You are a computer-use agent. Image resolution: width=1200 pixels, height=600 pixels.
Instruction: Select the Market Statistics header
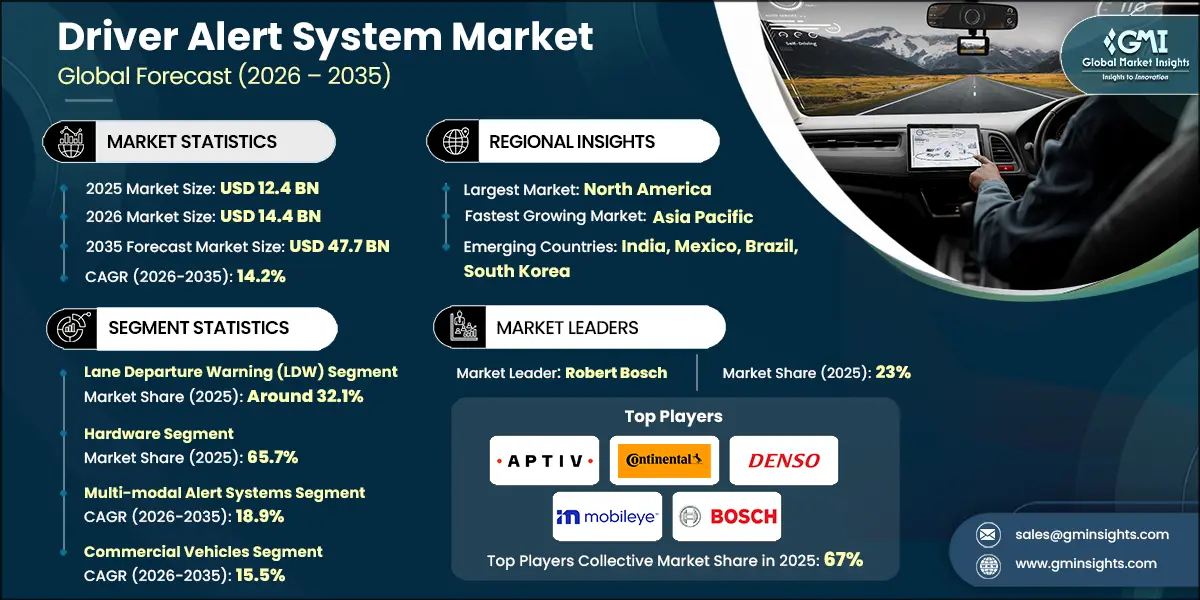192,142
